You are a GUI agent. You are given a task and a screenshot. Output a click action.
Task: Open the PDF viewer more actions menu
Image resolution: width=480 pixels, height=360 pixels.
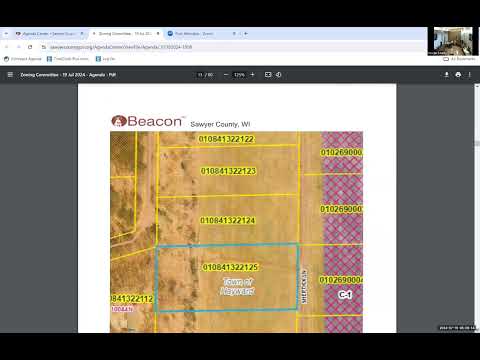[469, 75]
